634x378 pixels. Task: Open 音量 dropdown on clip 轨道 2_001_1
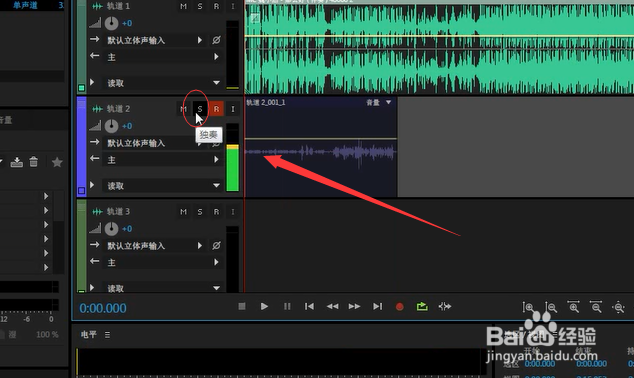(x=389, y=102)
